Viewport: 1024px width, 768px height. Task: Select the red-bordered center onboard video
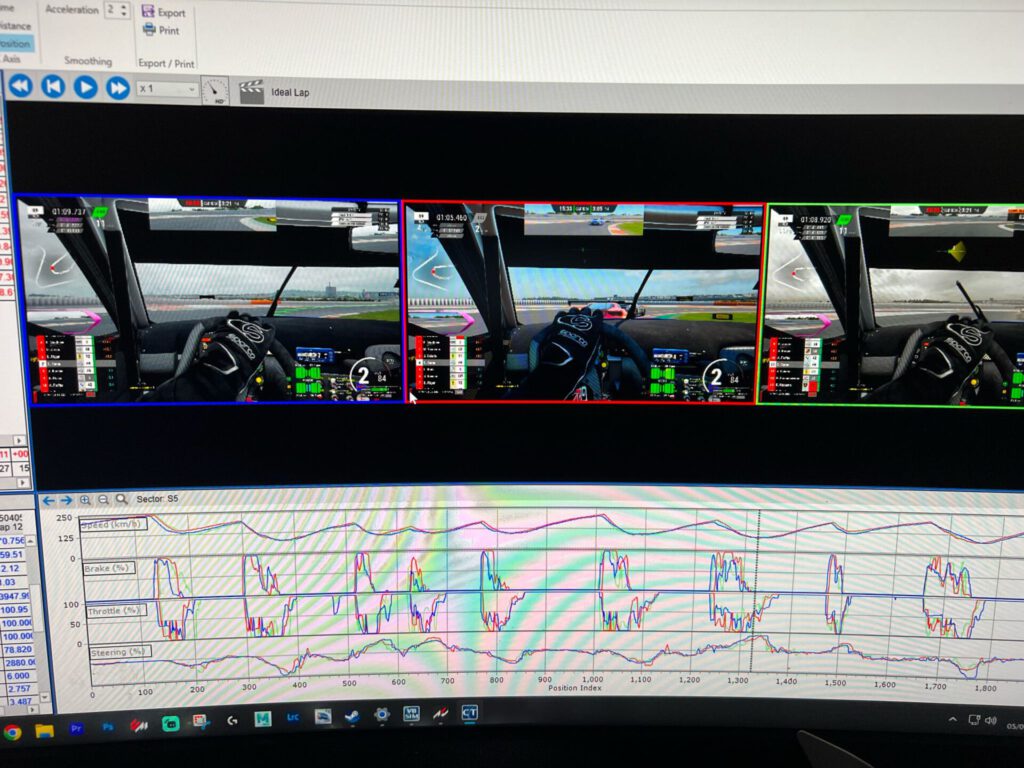(583, 303)
